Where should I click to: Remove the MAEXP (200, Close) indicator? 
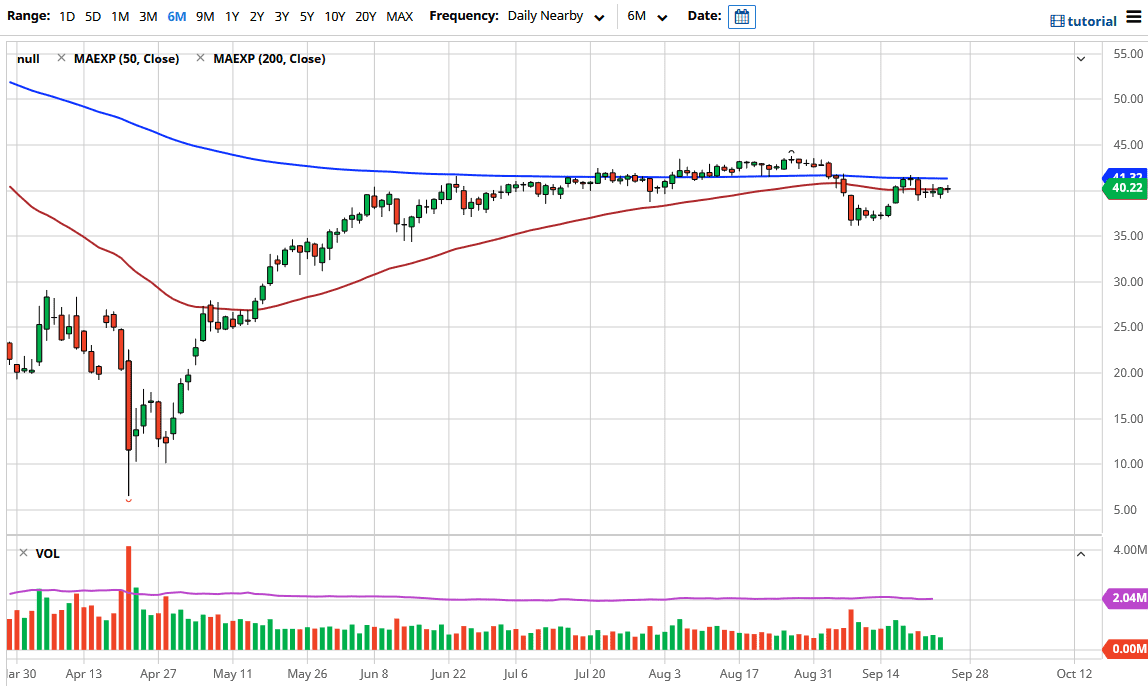(x=198, y=58)
